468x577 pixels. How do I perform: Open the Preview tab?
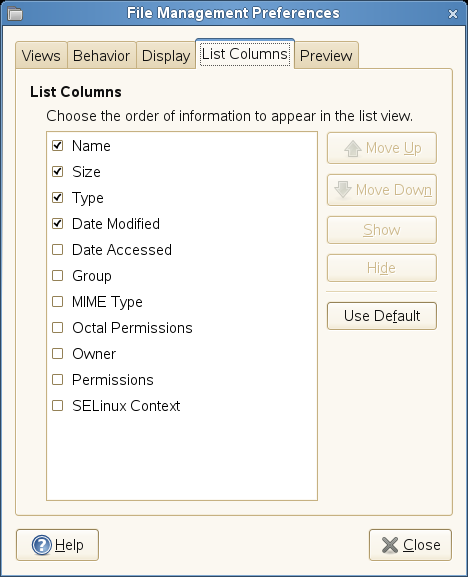(326, 55)
